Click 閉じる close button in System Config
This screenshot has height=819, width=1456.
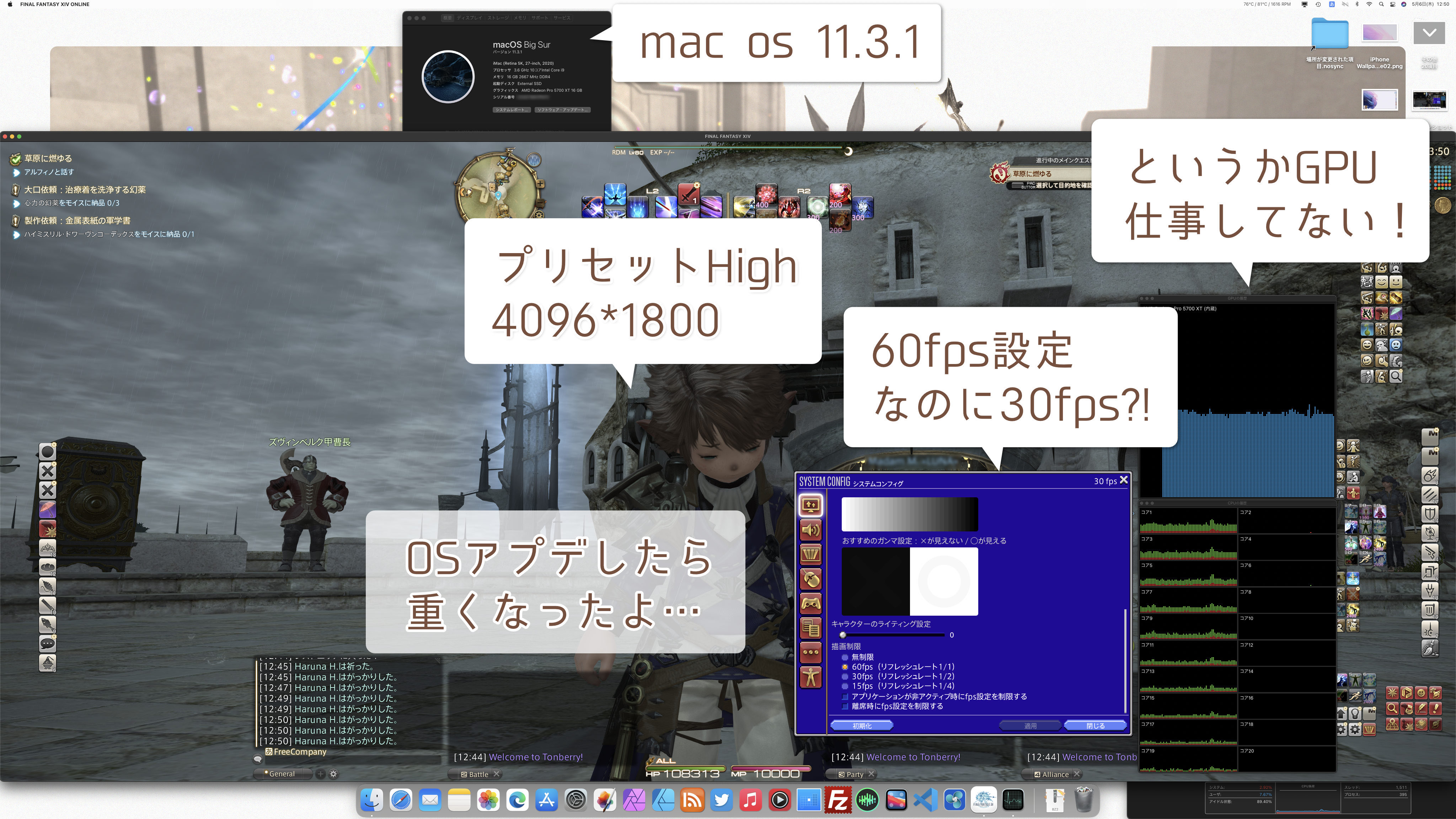[1096, 726]
